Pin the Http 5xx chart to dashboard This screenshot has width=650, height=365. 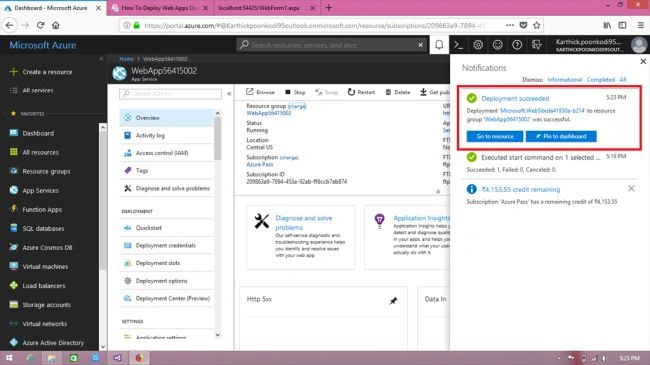click(393, 300)
